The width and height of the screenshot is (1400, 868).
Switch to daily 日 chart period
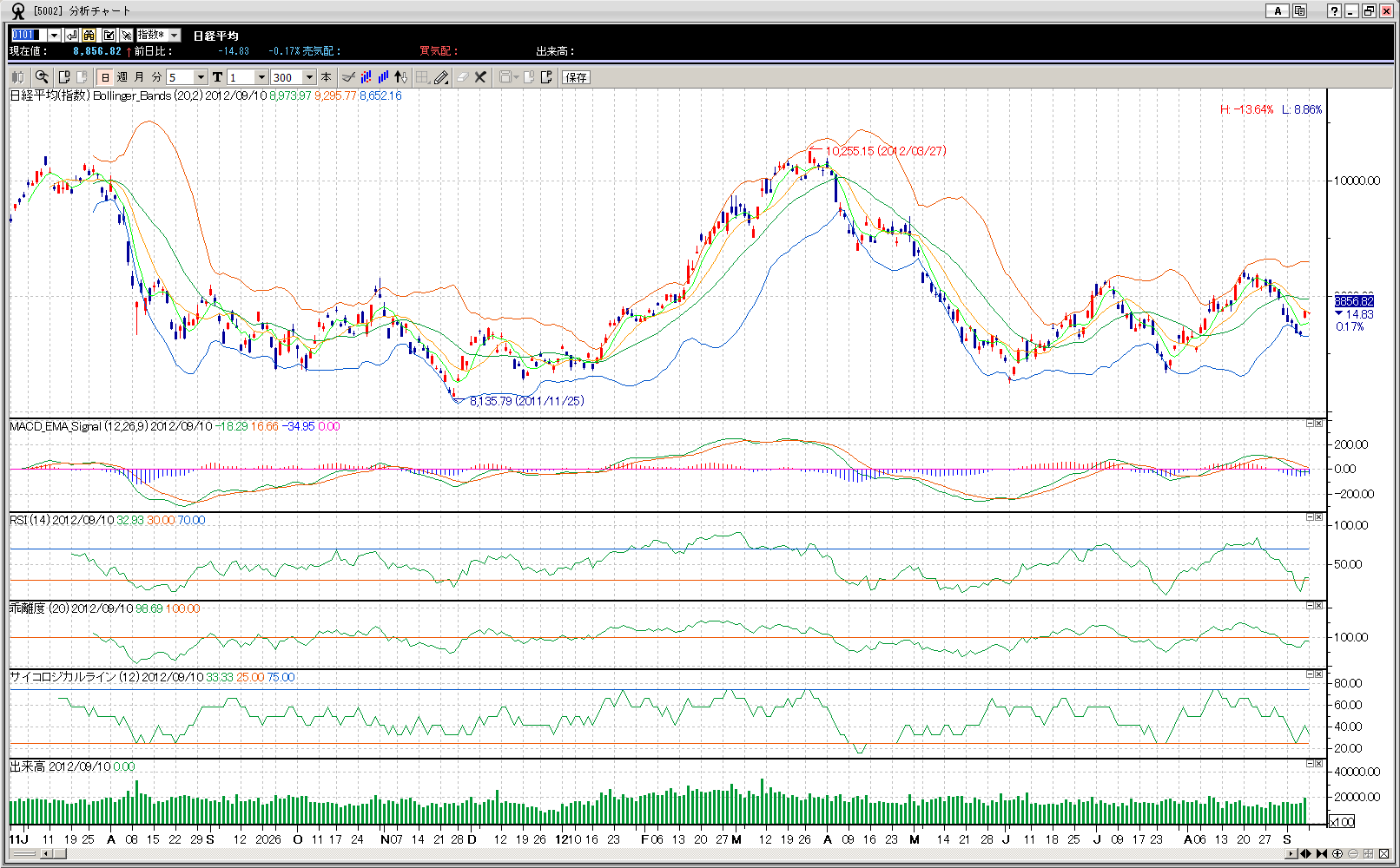pyautogui.click(x=105, y=77)
